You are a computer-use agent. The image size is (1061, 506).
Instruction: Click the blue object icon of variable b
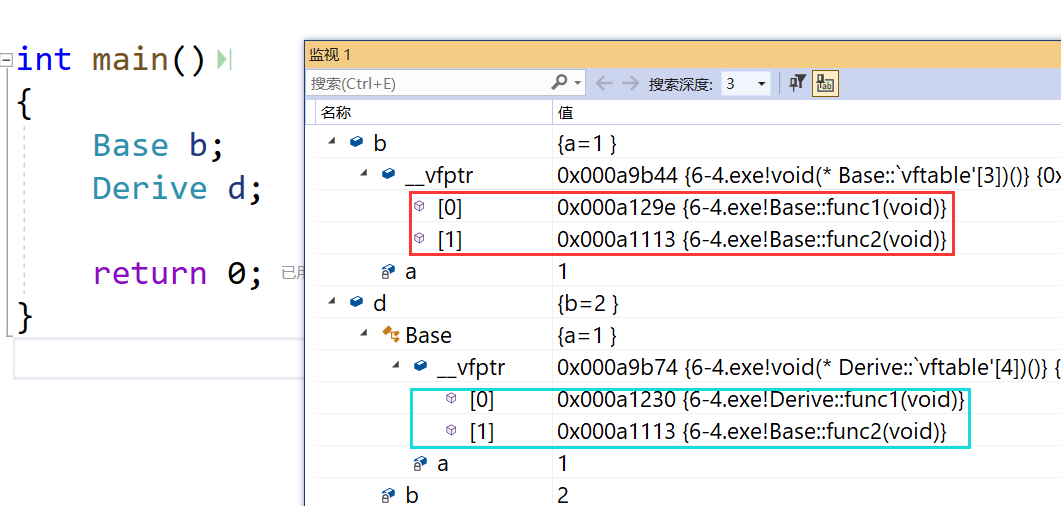[x=357, y=142]
